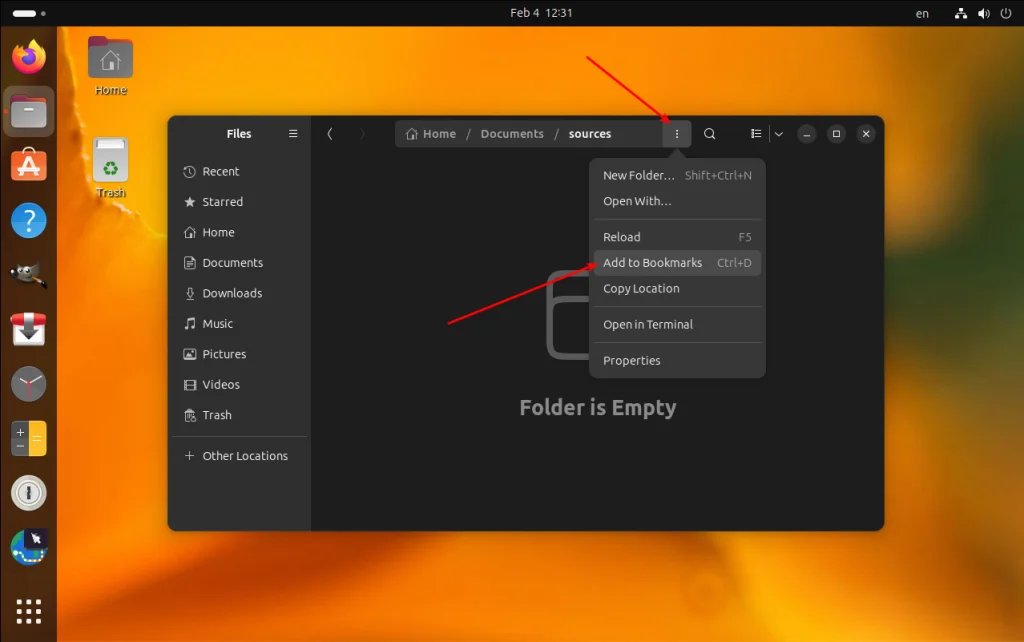
Task: Click Open in Terminal option
Action: (x=648, y=325)
